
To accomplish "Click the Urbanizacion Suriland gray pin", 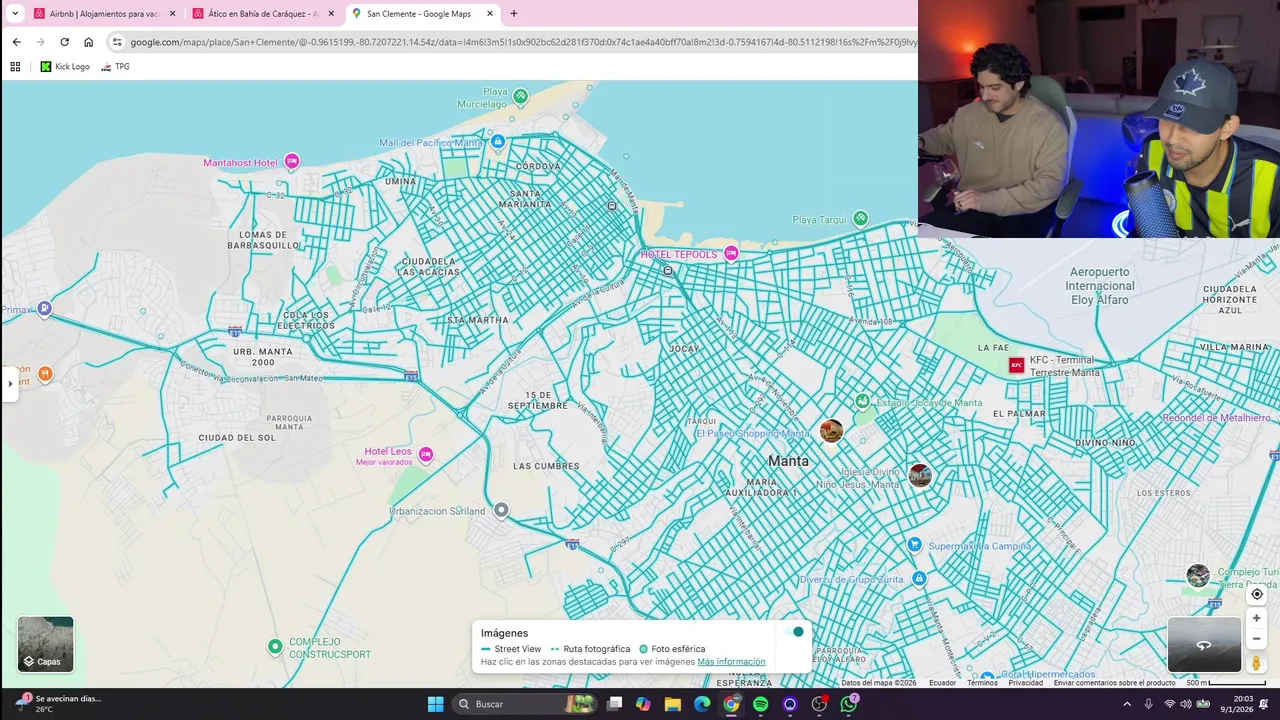I will tap(501, 510).
